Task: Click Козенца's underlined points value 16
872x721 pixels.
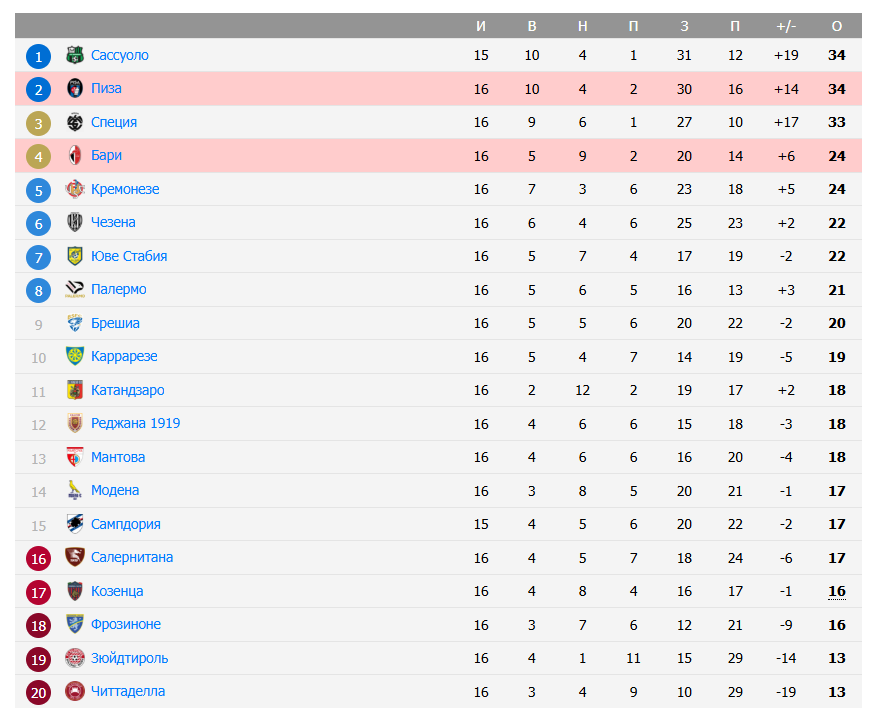Action: point(837,591)
